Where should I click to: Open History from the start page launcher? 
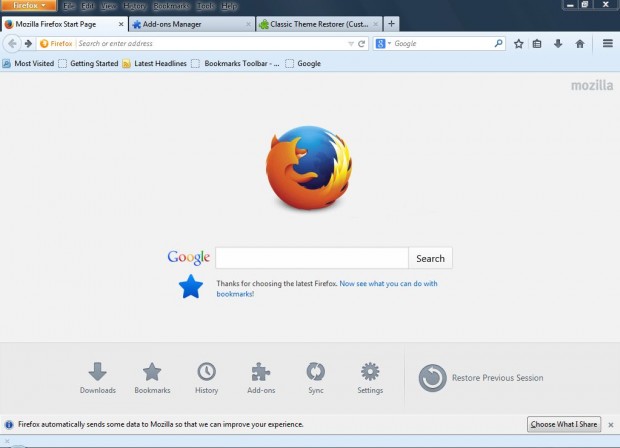coord(206,378)
